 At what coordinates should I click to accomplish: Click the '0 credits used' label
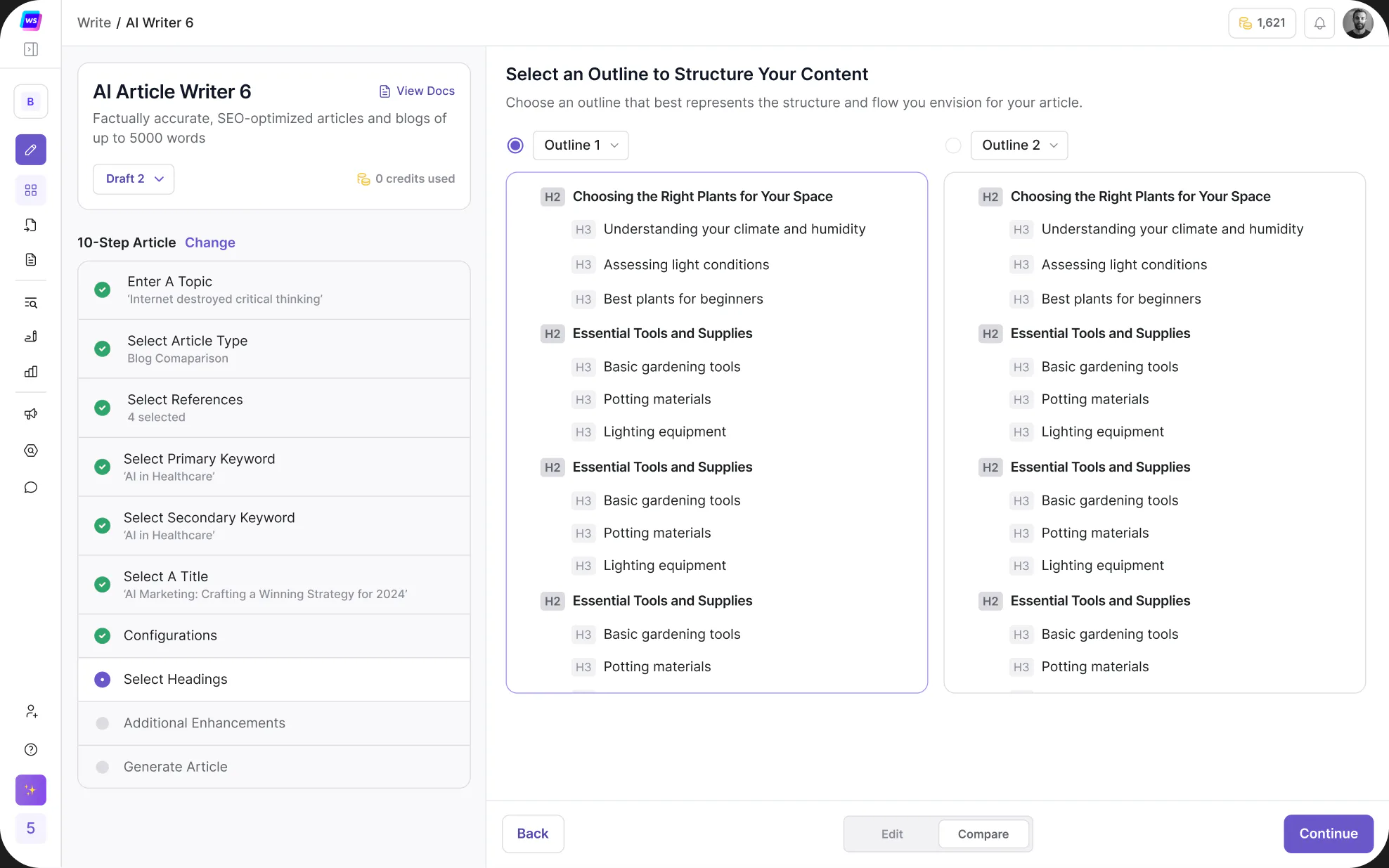coord(406,179)
